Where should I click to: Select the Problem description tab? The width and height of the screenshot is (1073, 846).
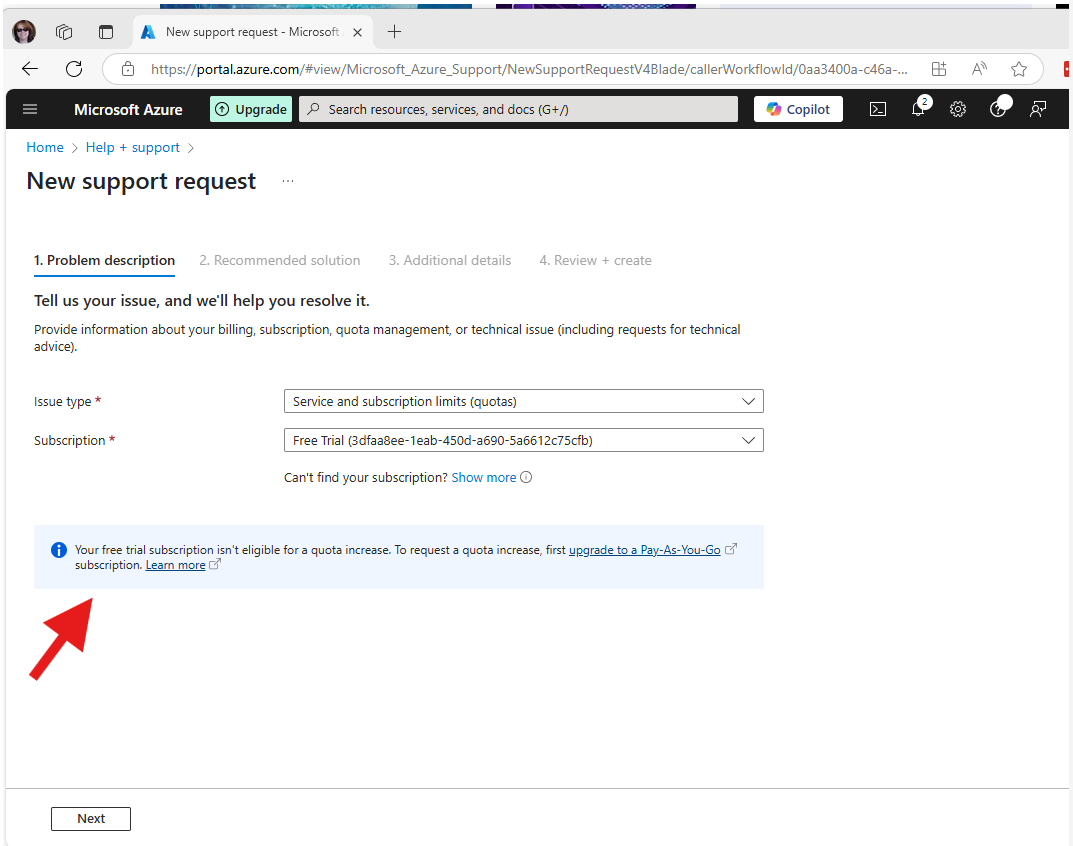(x=105, y=261)
